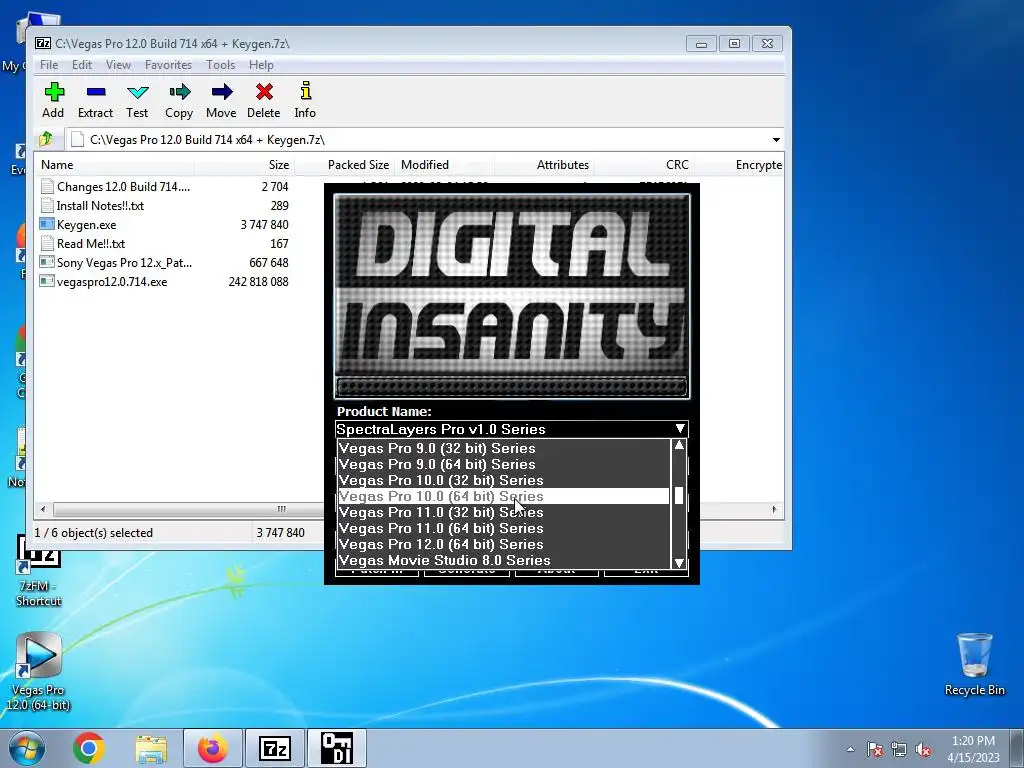This screenshot has width=1024, height=768.
Task: Click the product list scrollbar thumb
Action: (679, 495)
